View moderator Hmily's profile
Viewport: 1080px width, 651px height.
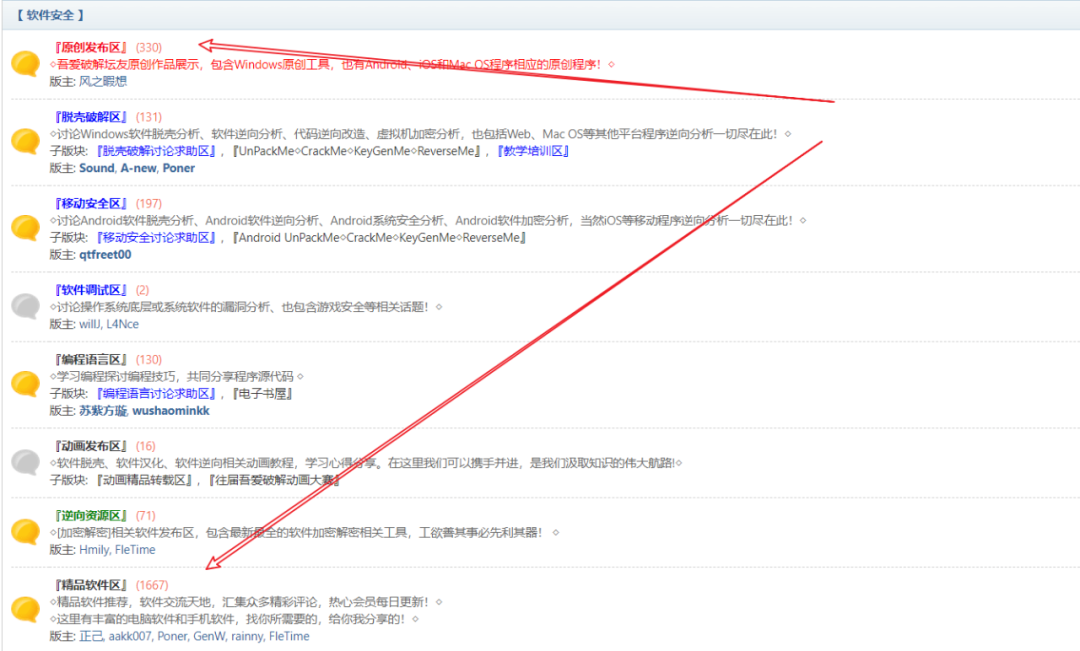pos(94,549)
